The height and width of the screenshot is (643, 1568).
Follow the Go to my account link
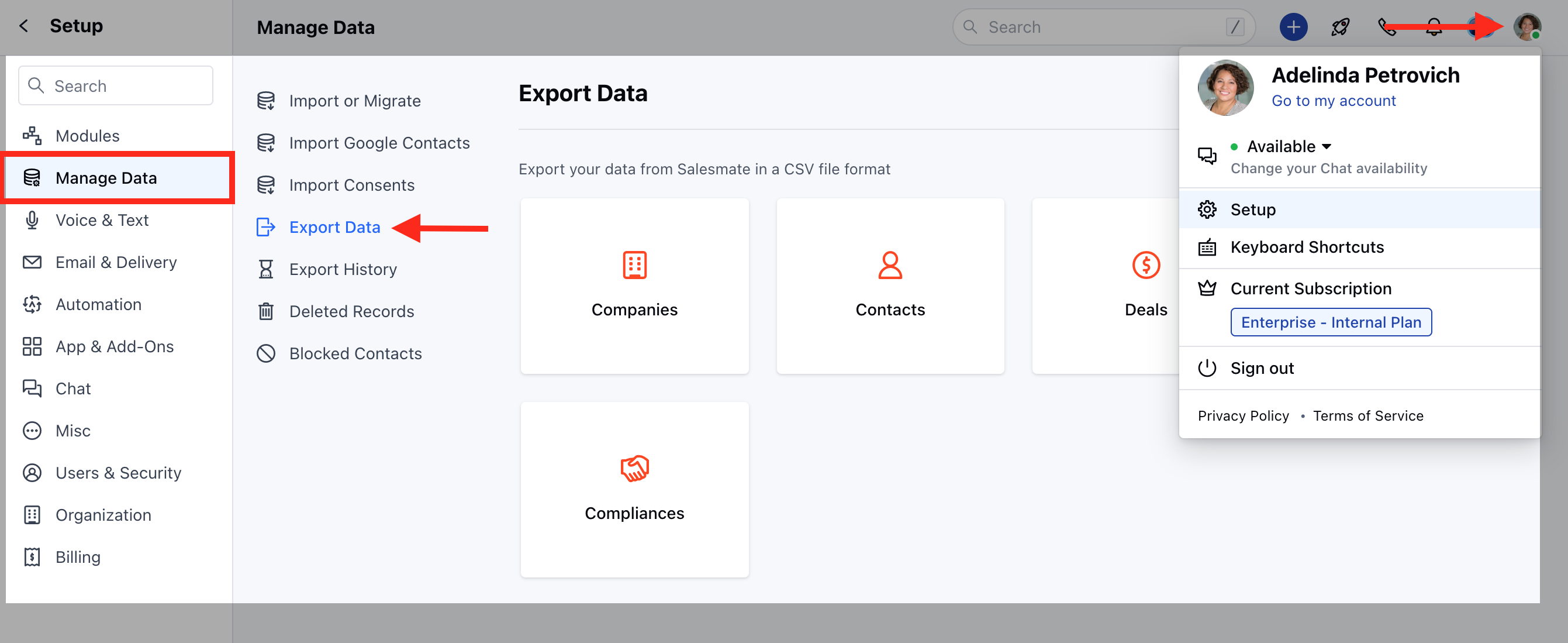click(x=1333, y=101)
